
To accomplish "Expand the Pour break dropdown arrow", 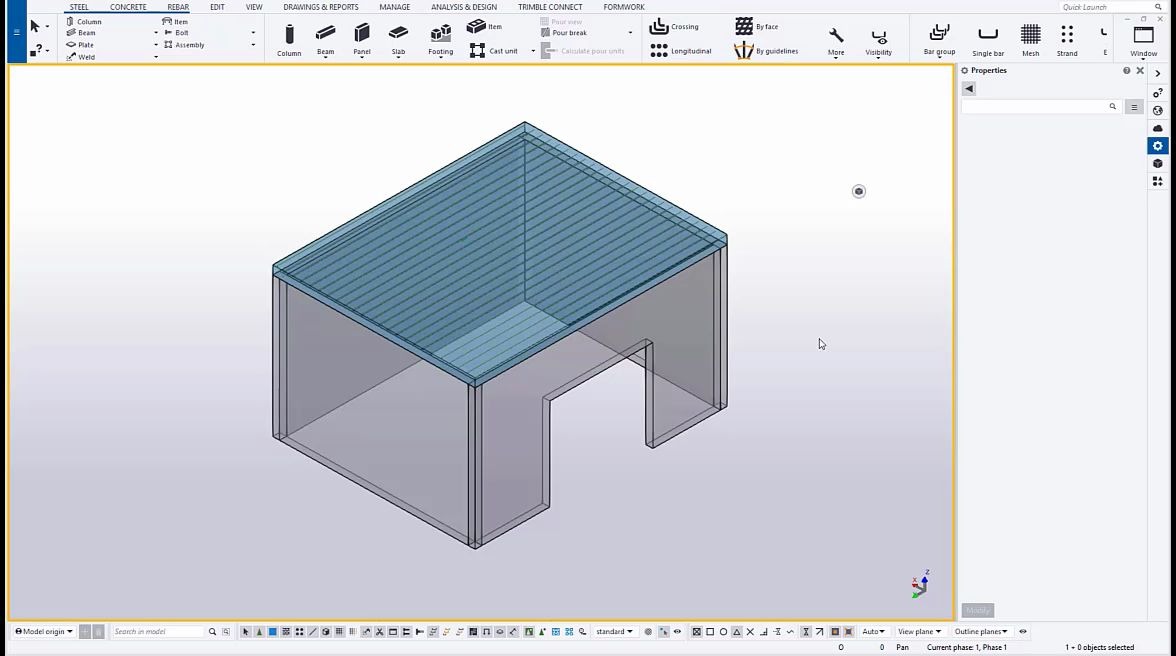I will (630, 33).
